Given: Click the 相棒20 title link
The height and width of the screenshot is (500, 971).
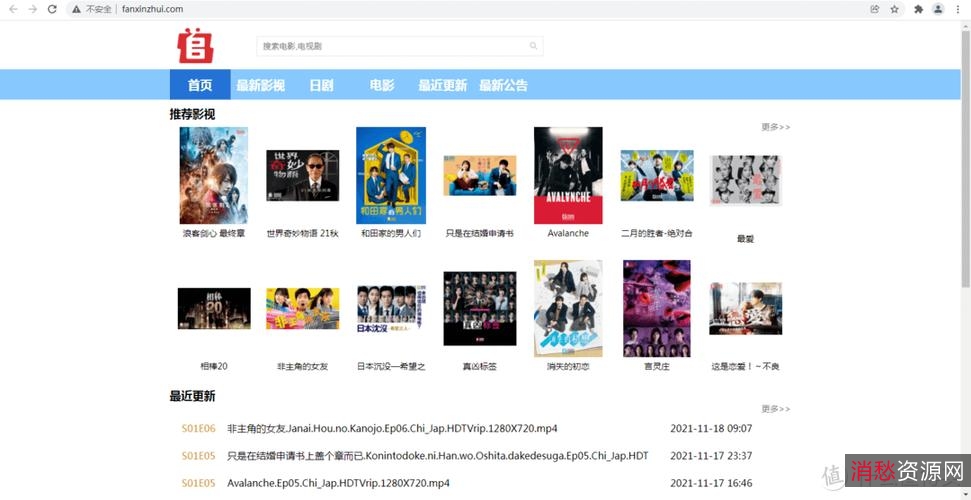Looking at the screenshot, I should (214, 366).
